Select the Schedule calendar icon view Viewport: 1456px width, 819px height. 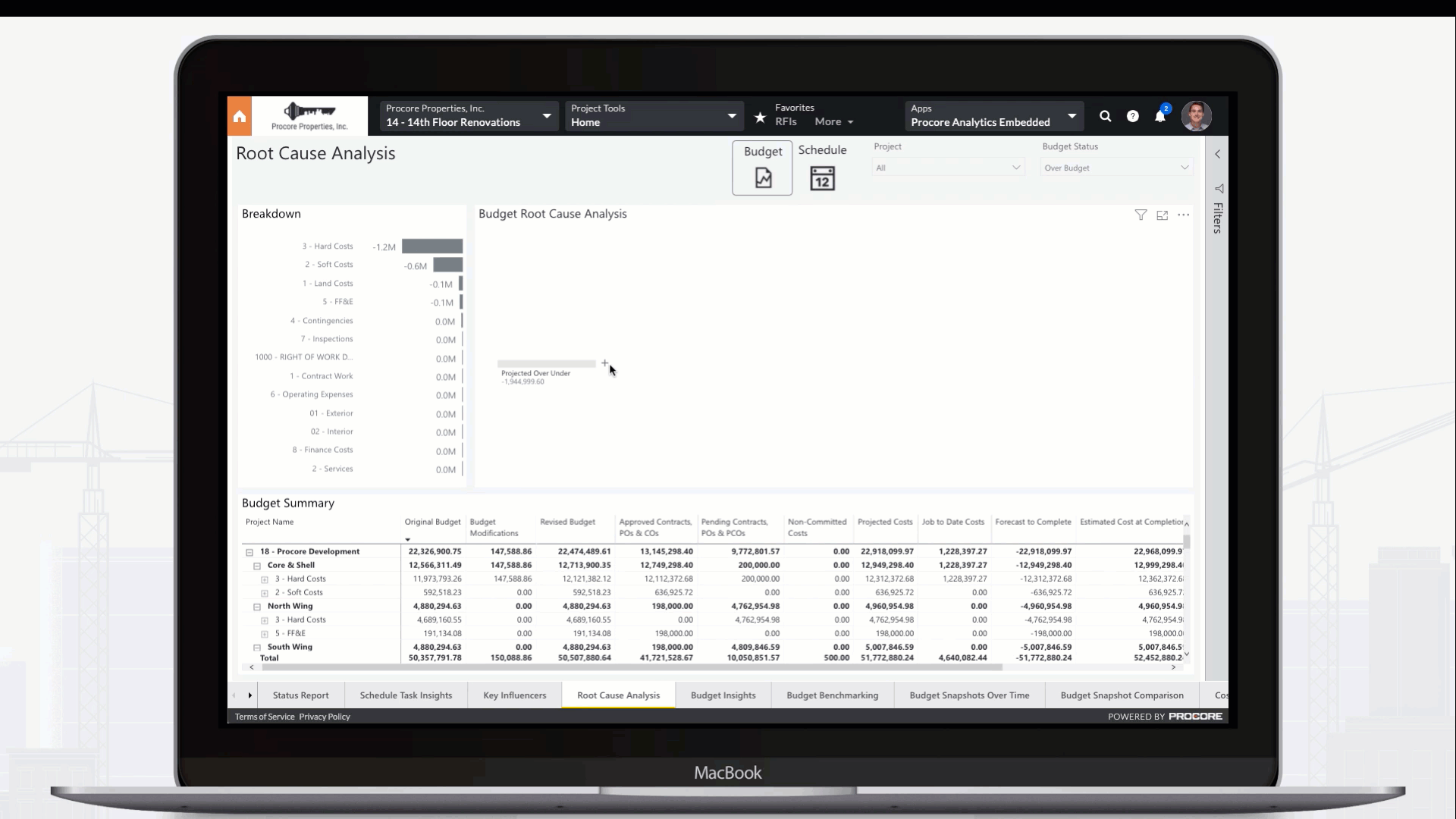pyautogui.click(x=822, y=178)
